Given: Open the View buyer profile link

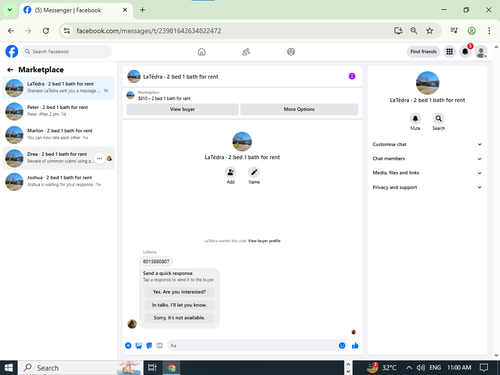Looking at the screenshot, I should 264,241.
